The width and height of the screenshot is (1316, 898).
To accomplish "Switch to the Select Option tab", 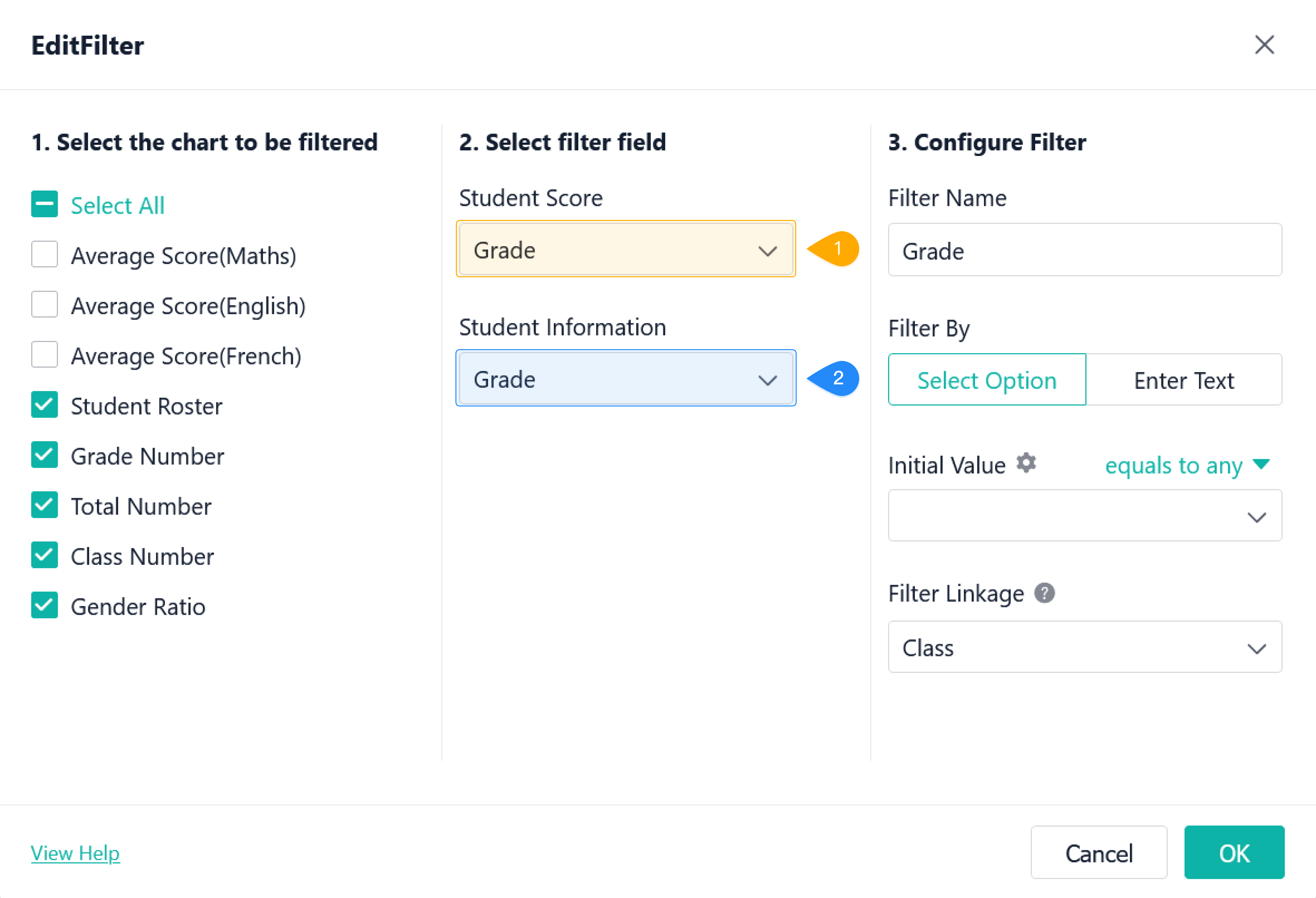I will [987, 380].
